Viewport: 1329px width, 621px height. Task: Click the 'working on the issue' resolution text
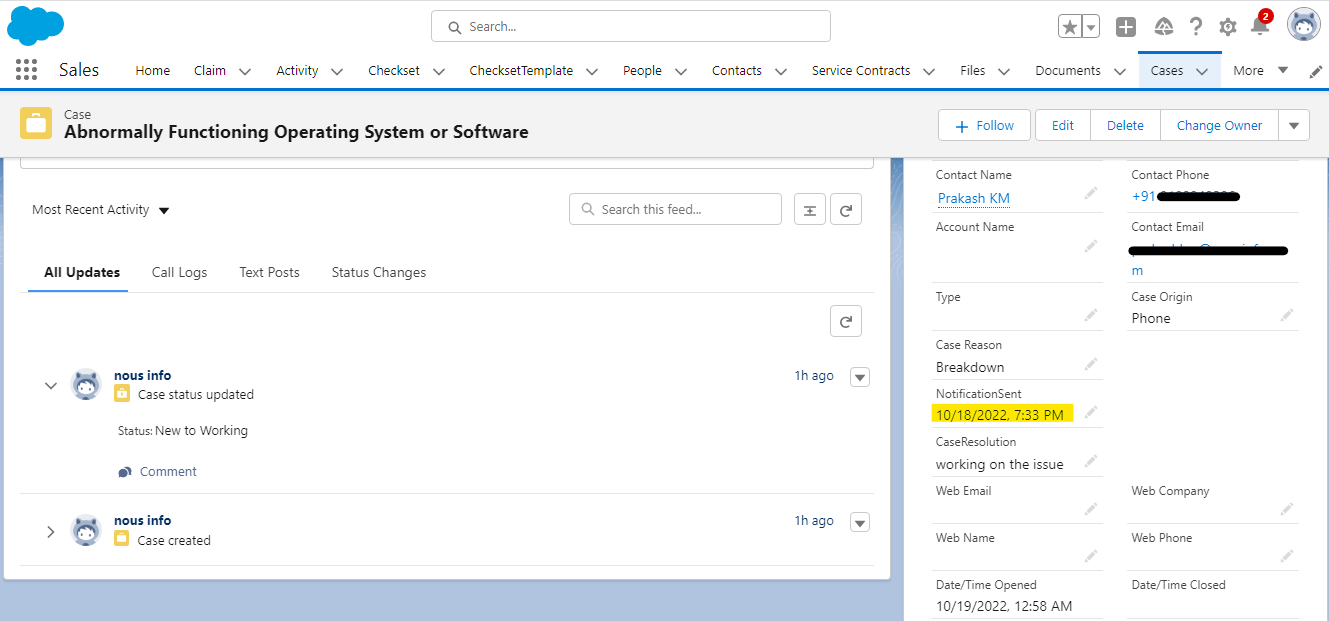pos(999,464)
